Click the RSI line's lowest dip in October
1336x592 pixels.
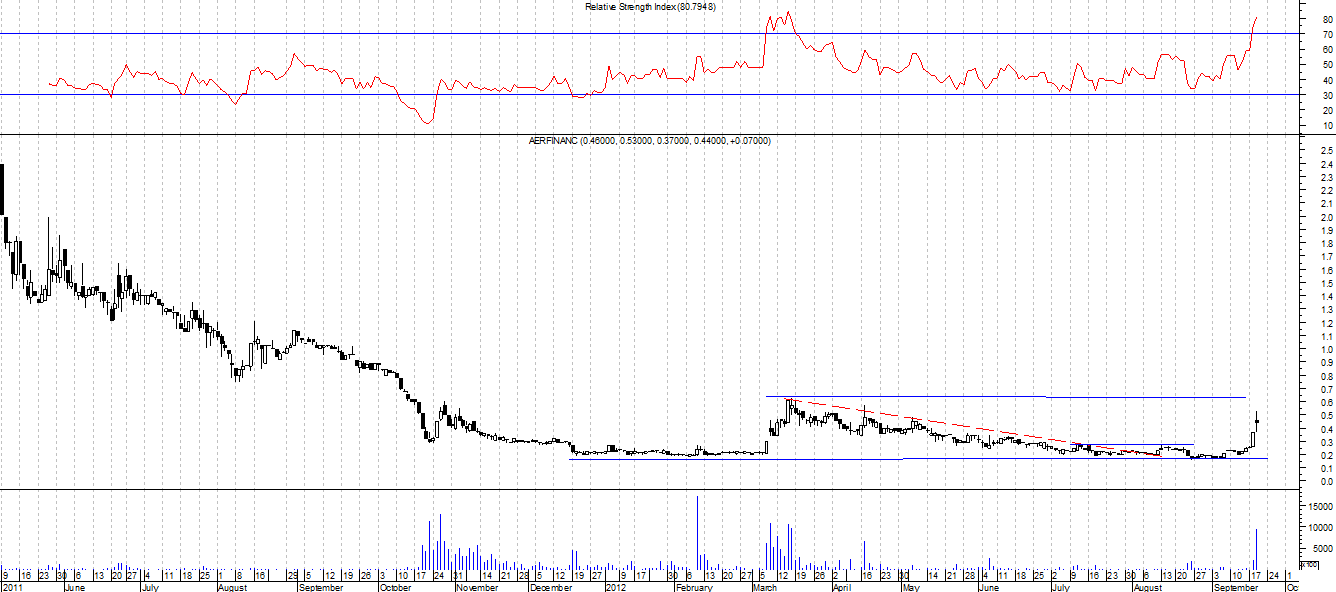[x=428, y=123]
